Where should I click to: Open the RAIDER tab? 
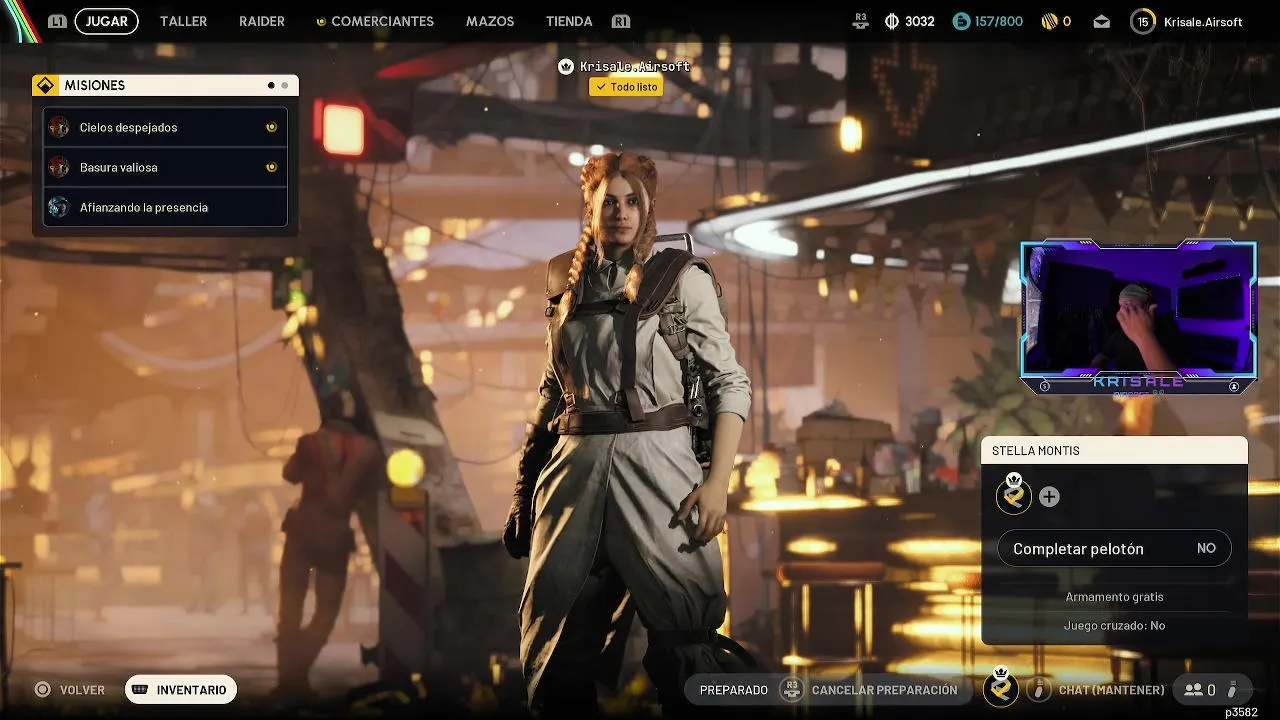(262, 21)
